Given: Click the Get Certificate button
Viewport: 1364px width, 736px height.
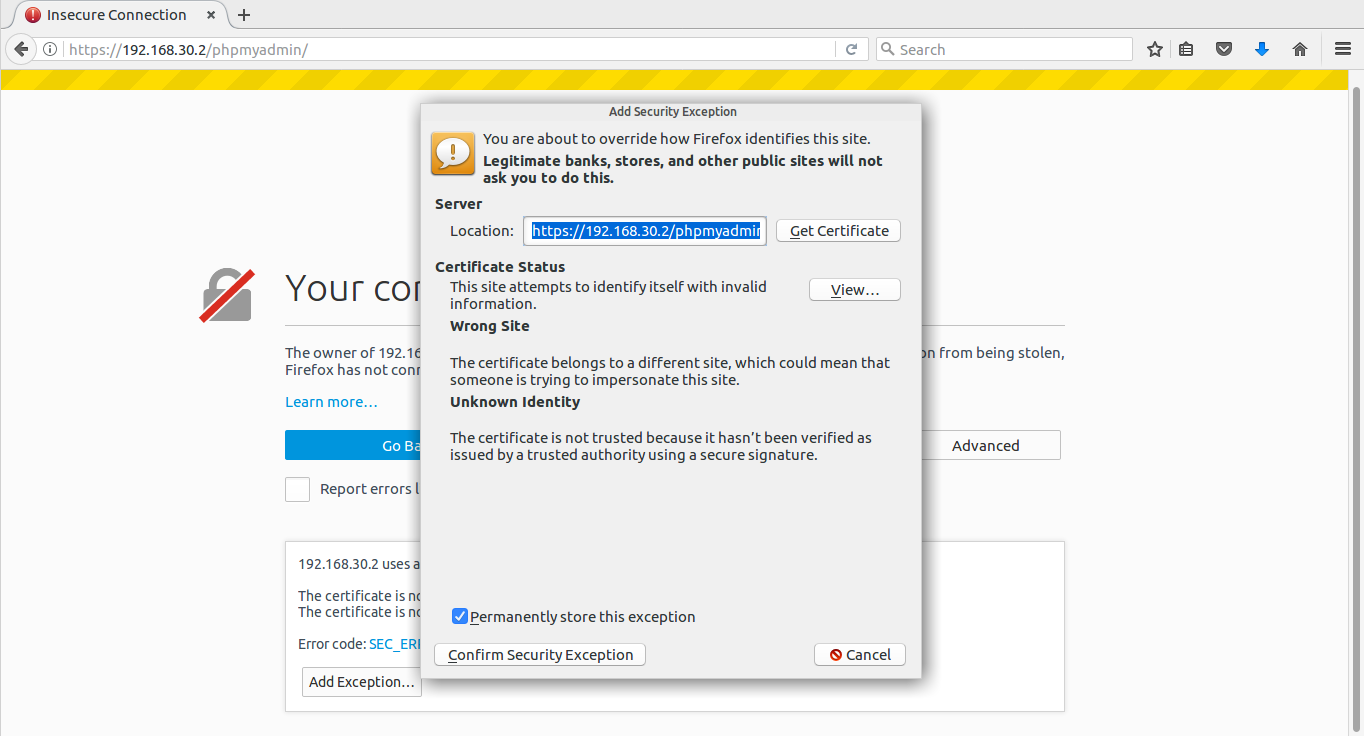Looking at the screenshot, I should click(839, 231).
